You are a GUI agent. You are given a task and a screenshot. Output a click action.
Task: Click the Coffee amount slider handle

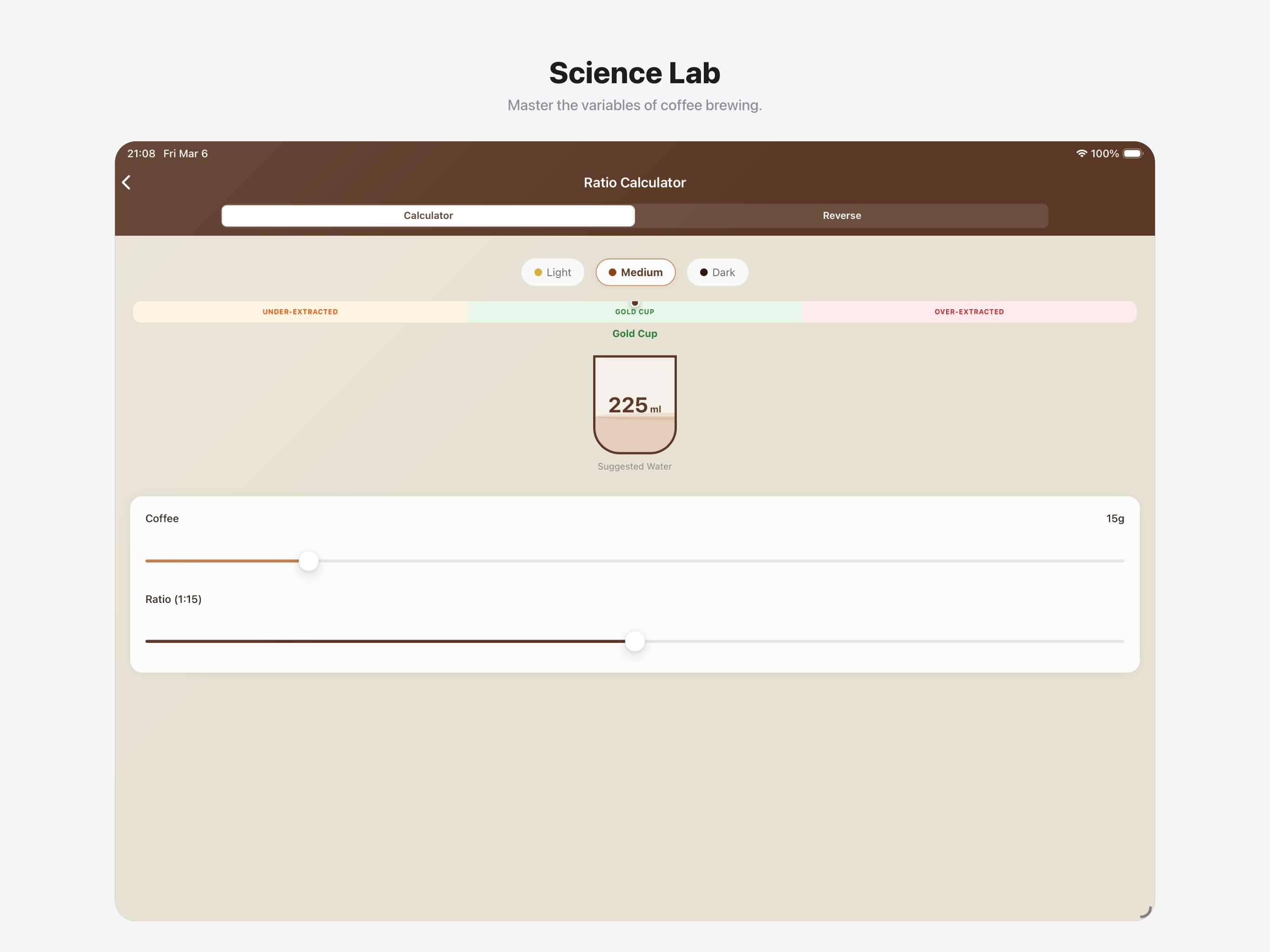point(308,561)
